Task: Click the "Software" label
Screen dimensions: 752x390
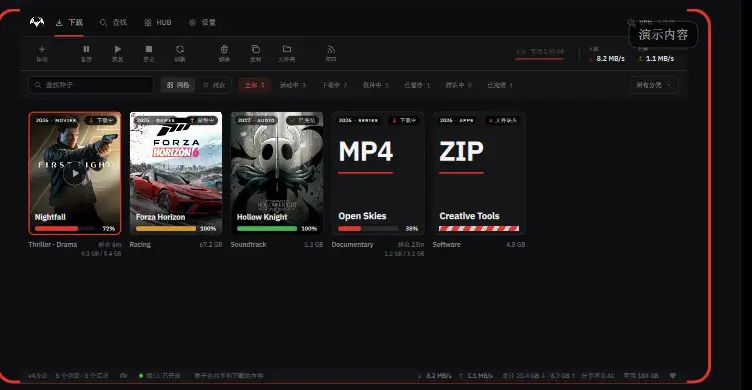Action: coord(446,245)
